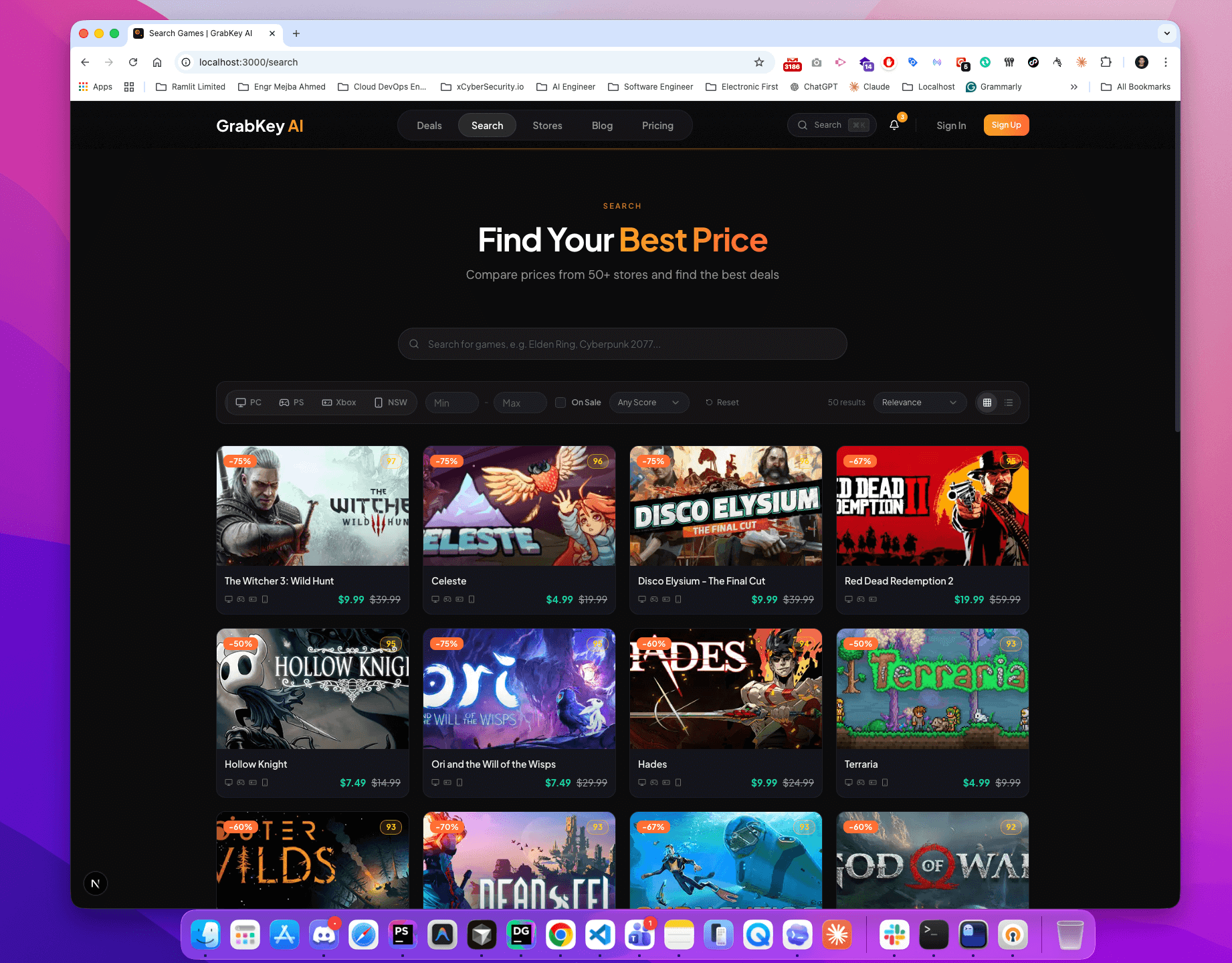Switch to the Stores page
Image resolution: width=1232 pixels, height=963 pixels.
coord(547,125)
